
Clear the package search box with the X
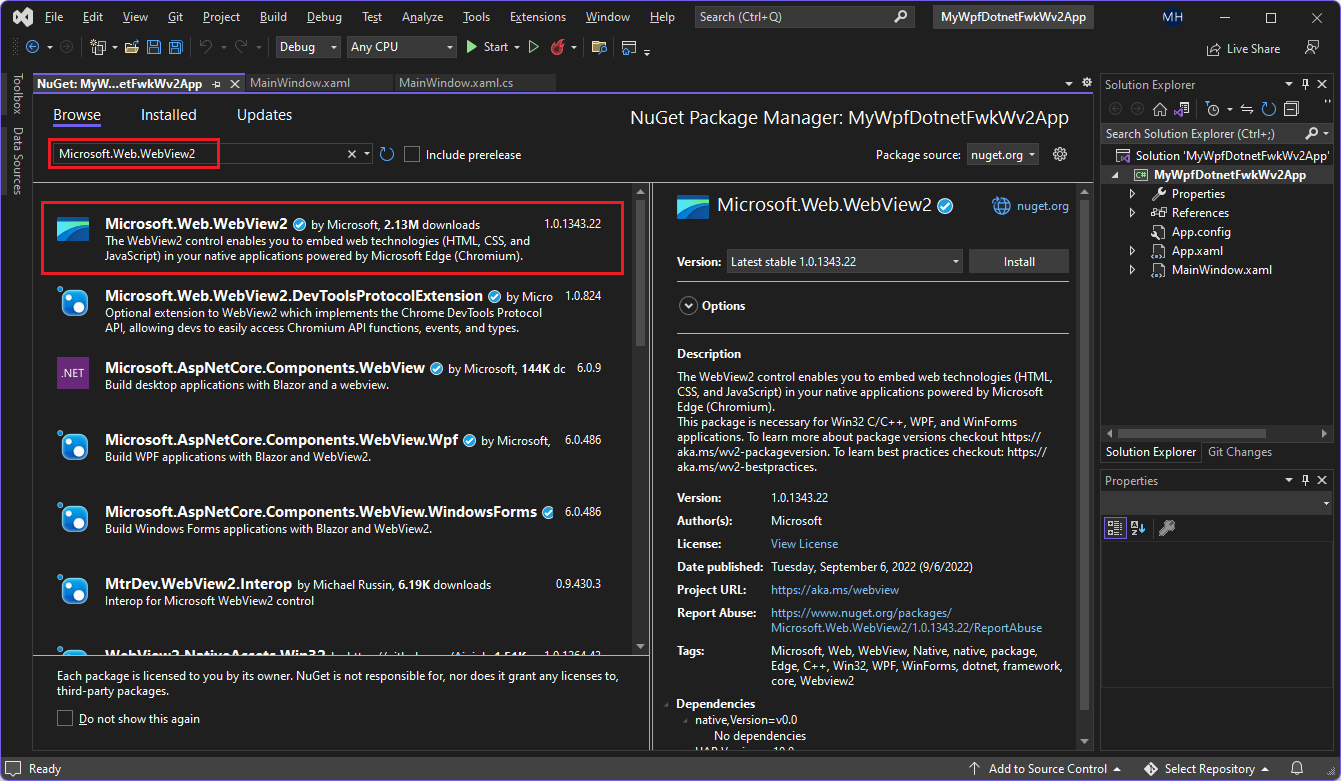tap(352, 153)
